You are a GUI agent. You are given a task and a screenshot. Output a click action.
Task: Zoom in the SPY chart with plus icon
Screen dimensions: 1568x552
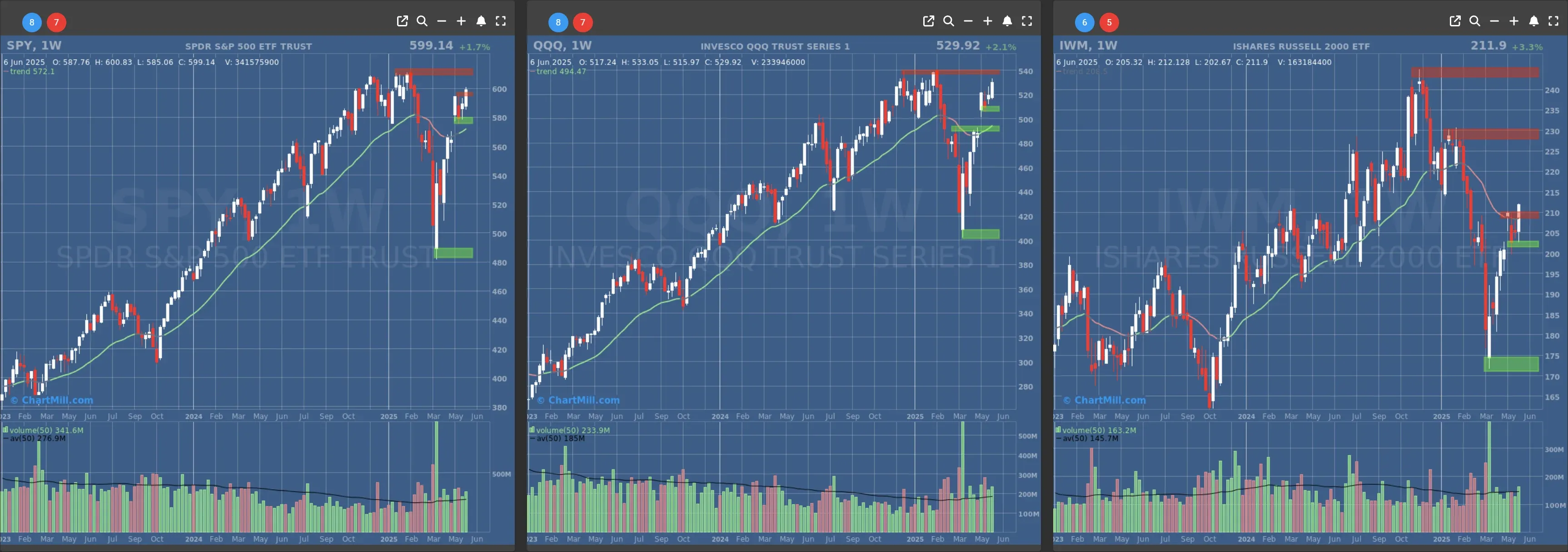tap(461, 21)
